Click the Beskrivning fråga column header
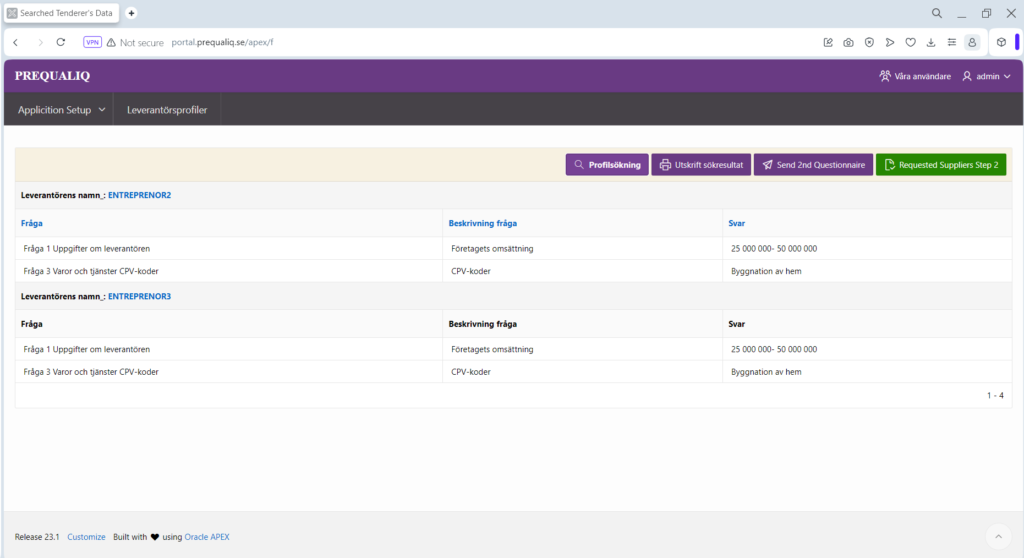Viewport: 1024px width, 558px height. [x=482, y=223]
